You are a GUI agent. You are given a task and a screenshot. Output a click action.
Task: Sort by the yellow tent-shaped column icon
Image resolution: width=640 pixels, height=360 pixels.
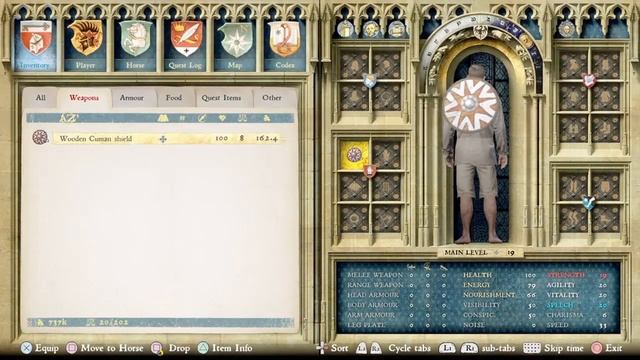[x=163, y=118]
